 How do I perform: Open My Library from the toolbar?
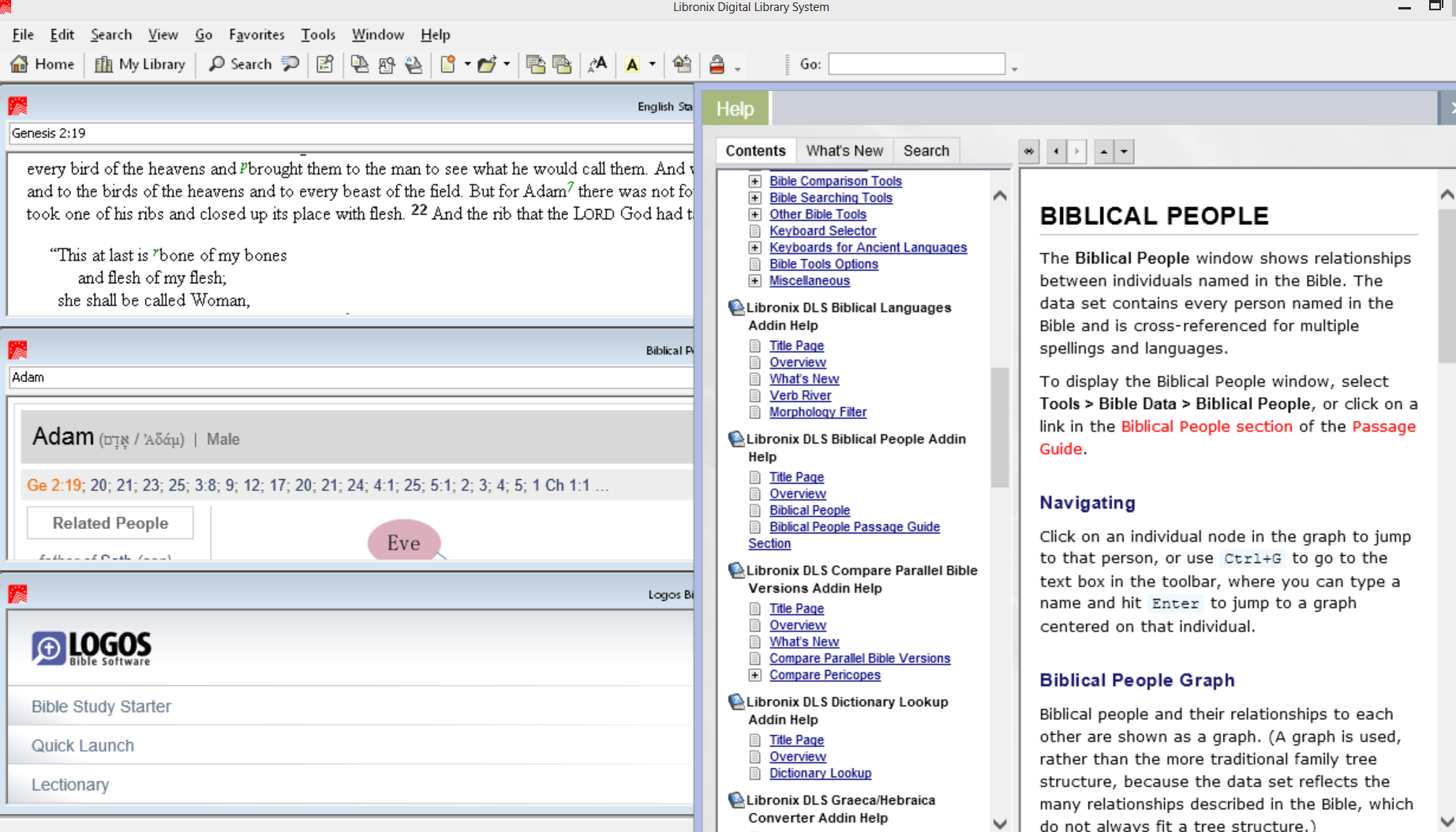[140, 64]
